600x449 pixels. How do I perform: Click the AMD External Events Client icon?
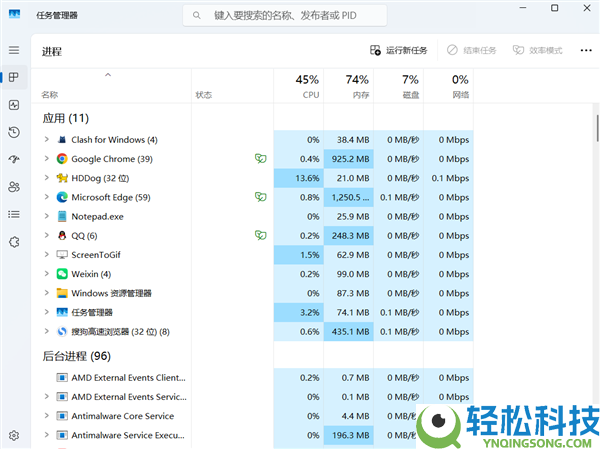coord(62,378)
